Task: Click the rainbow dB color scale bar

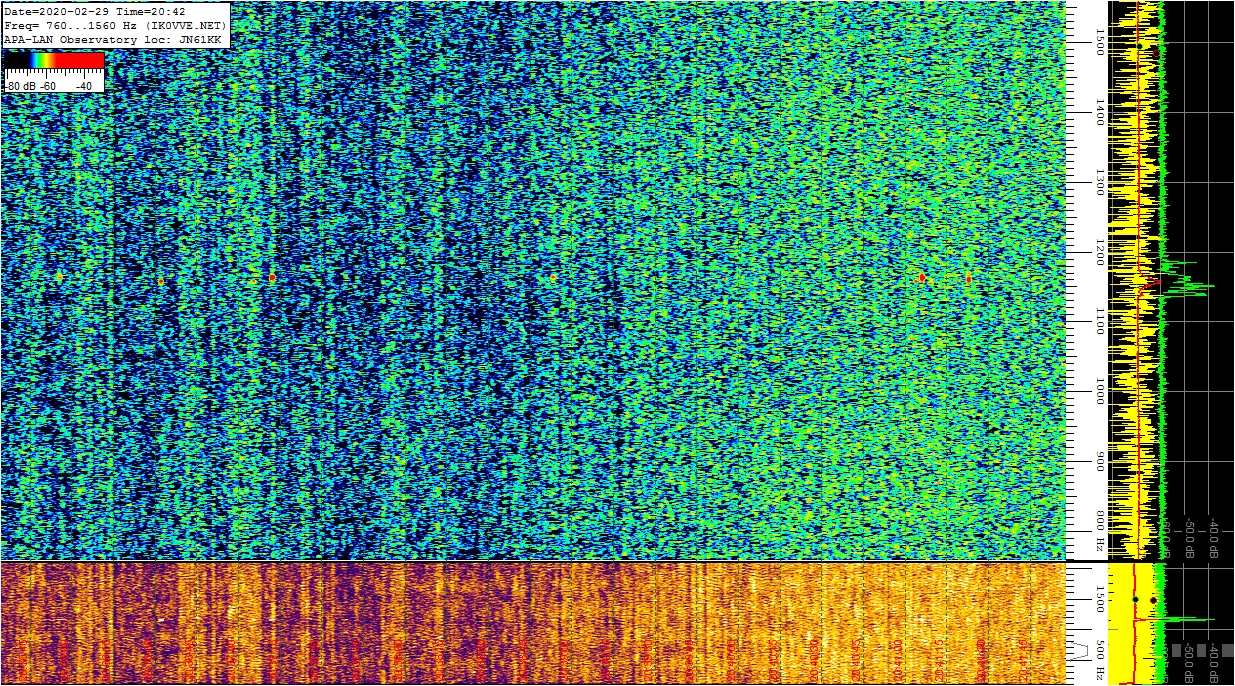Action: [x=54, y=61]
